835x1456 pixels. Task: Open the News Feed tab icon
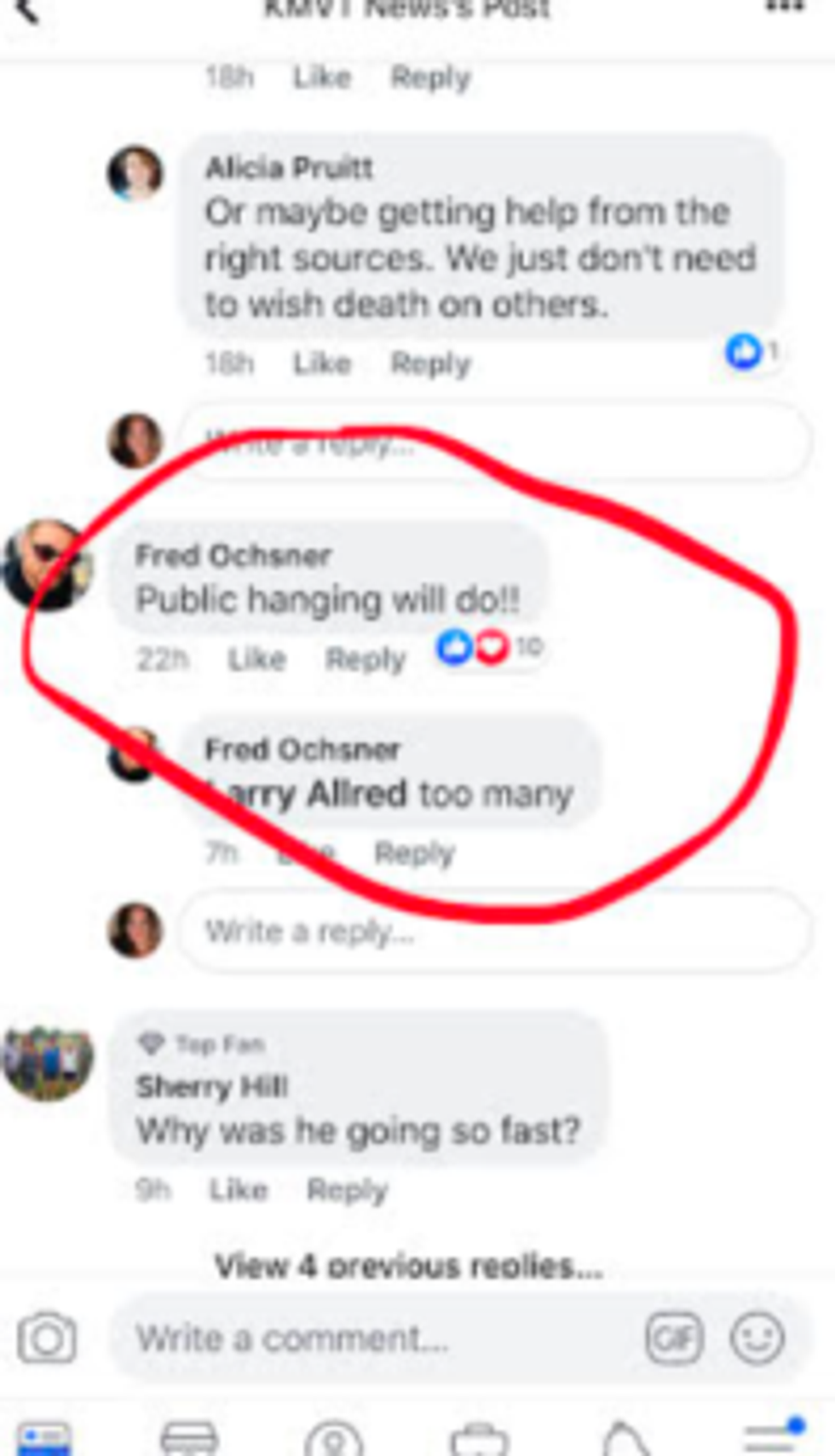point(44,1439)
